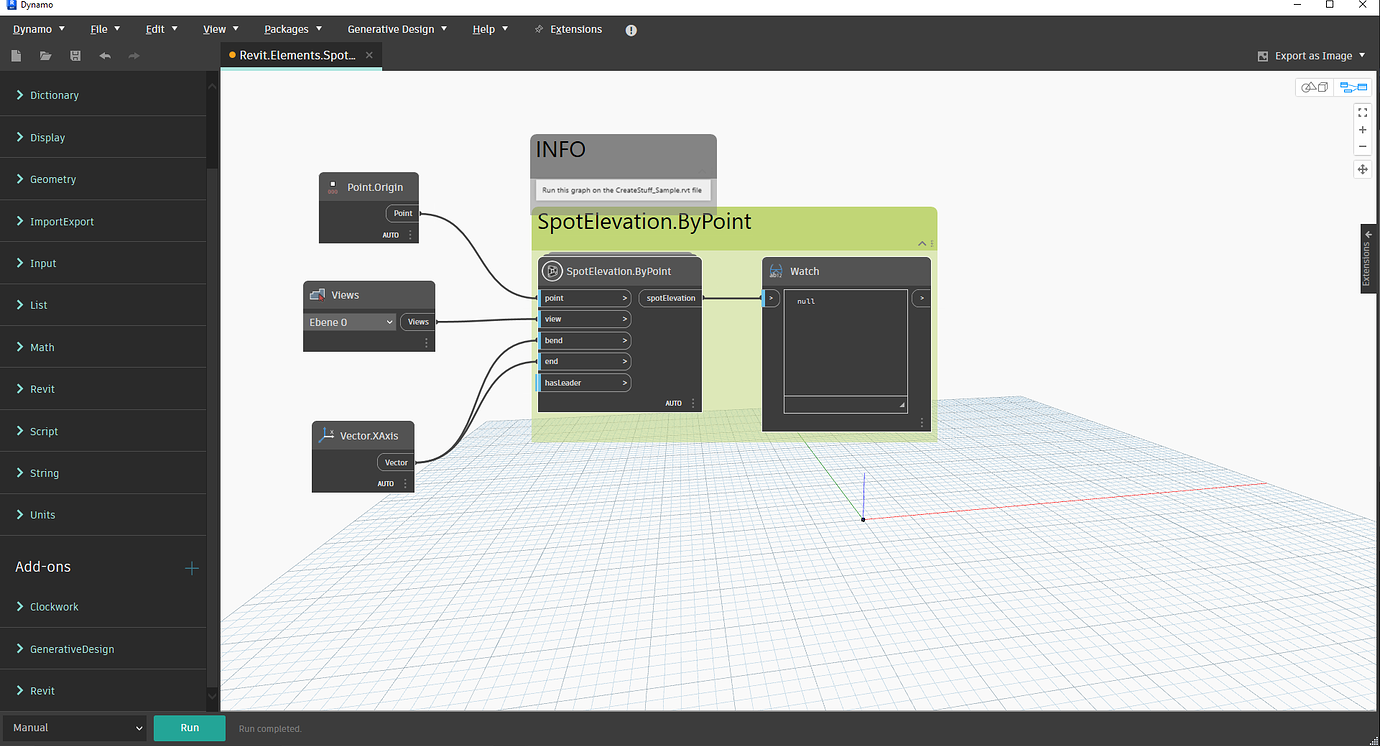Viewport: 1380px width, 746px height.
Task: Open the Extensions side panel tab
Action: tap(1367, 259)
